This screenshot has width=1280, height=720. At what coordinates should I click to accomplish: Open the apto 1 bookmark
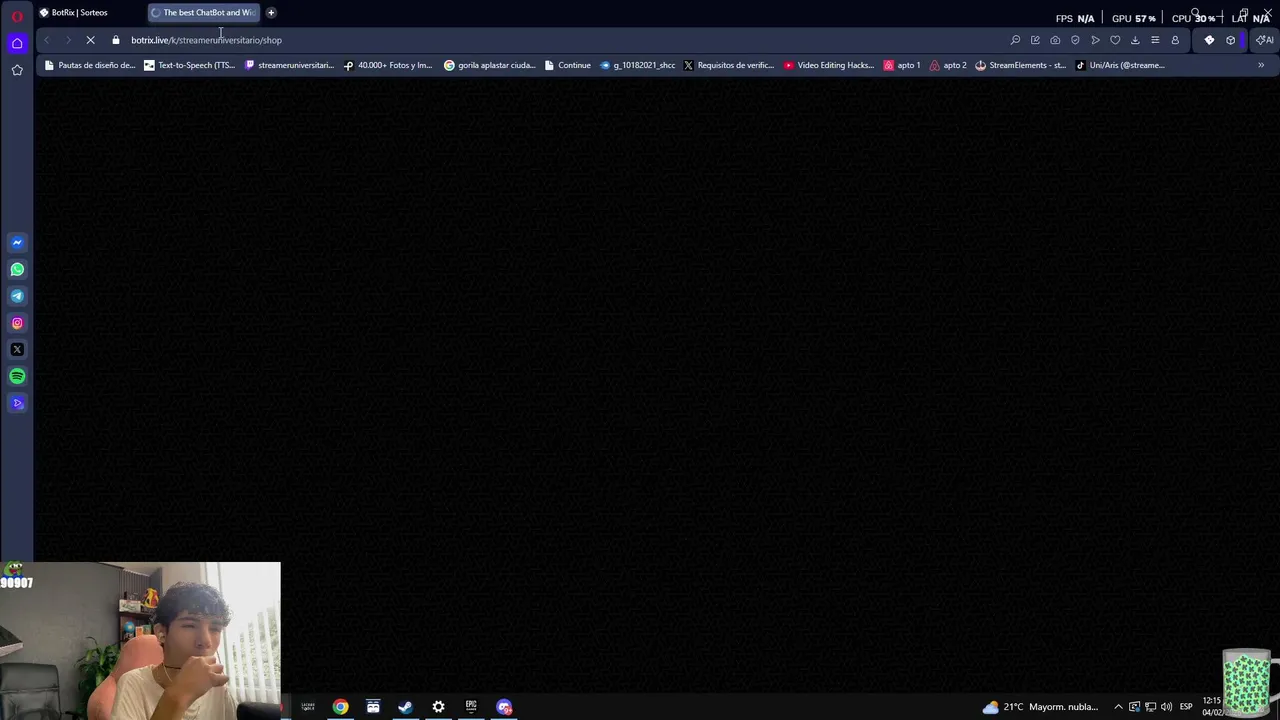(902, 65)
